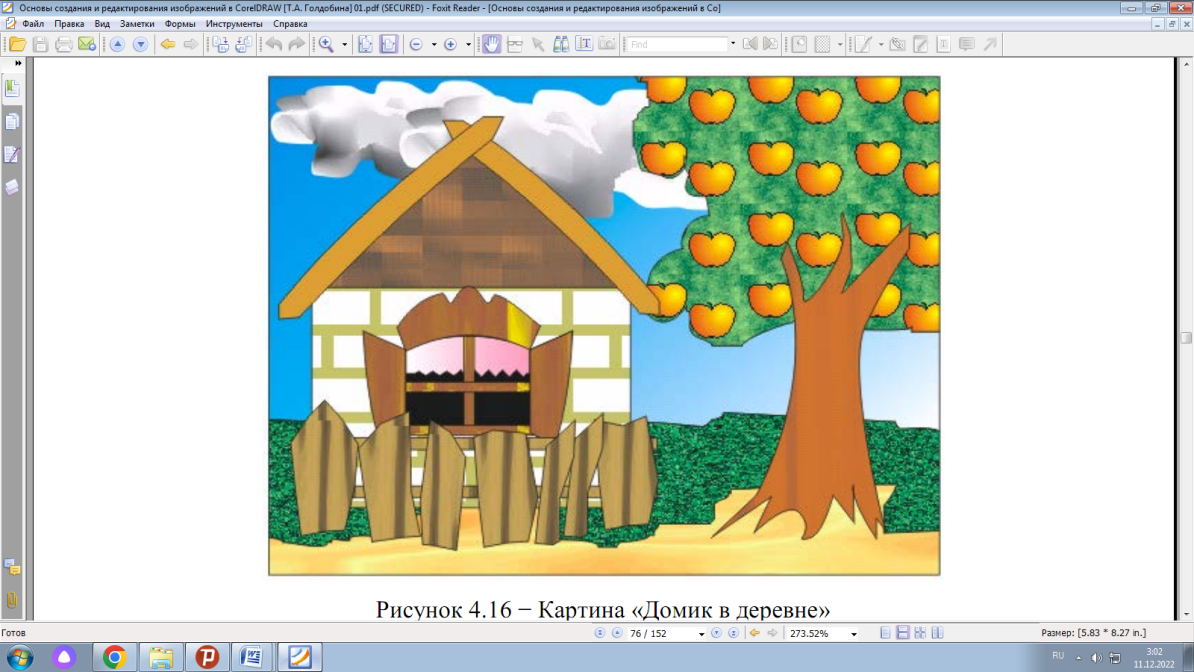Viewport: 1194px width, 672px height.
Task: Select the Hand tool
Action: (492, 44)
